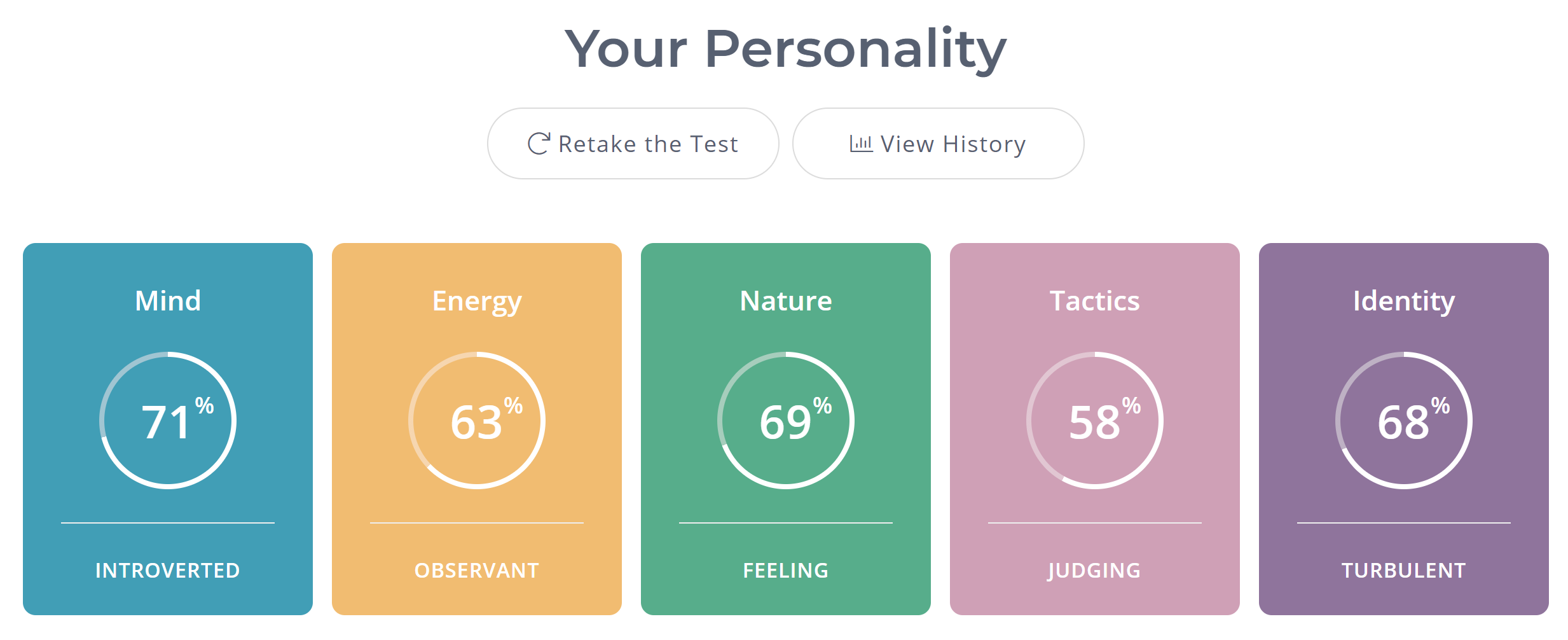The width and height of the screenshot is (1568, 640).
Task: Select the 69% Nature progress ring
Action: (786, 421)
